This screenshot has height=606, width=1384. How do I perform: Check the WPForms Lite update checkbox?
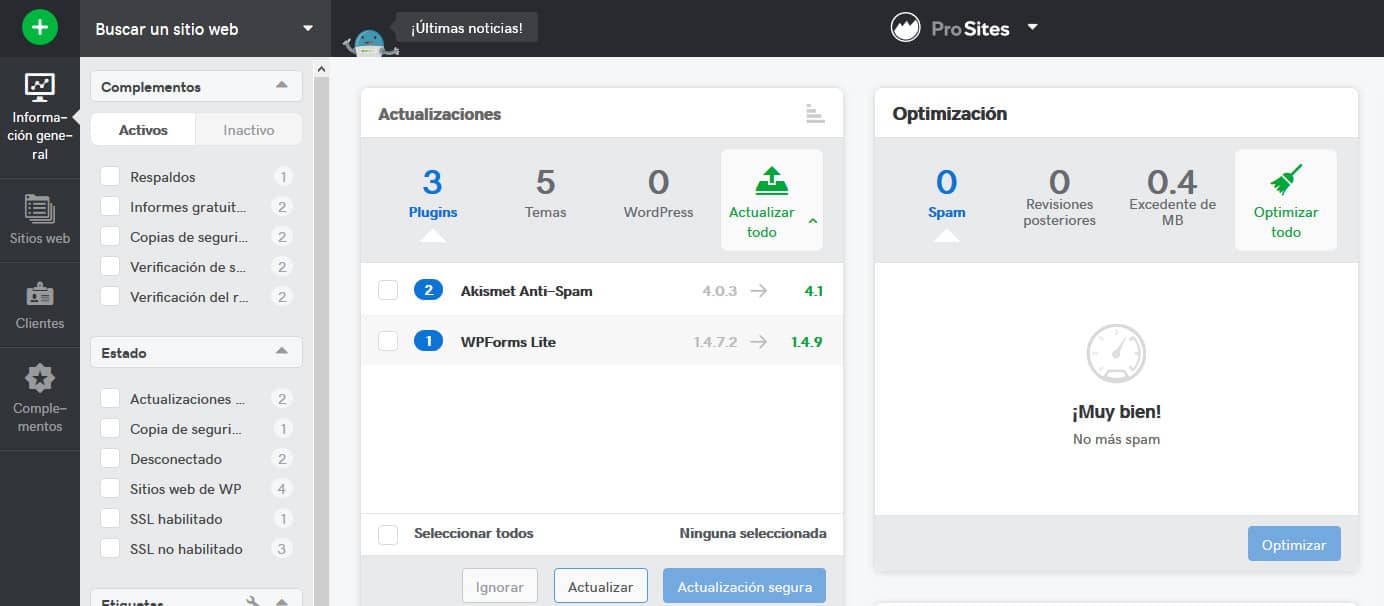point(388,341)
